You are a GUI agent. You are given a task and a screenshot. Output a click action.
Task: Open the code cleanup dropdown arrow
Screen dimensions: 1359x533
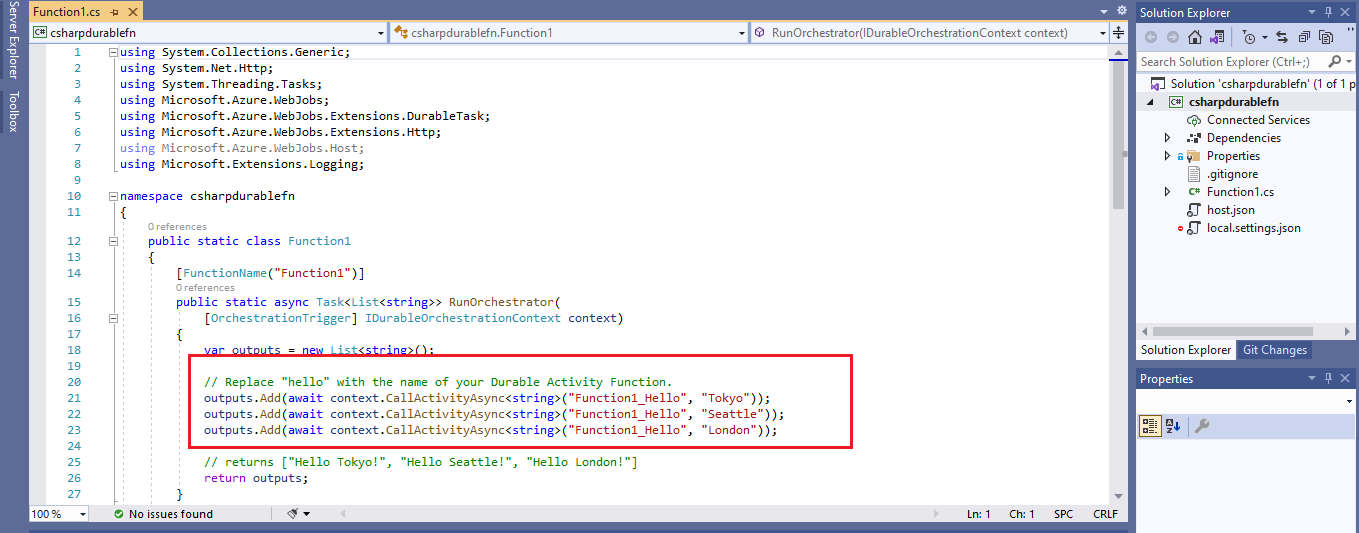[307, 514]
